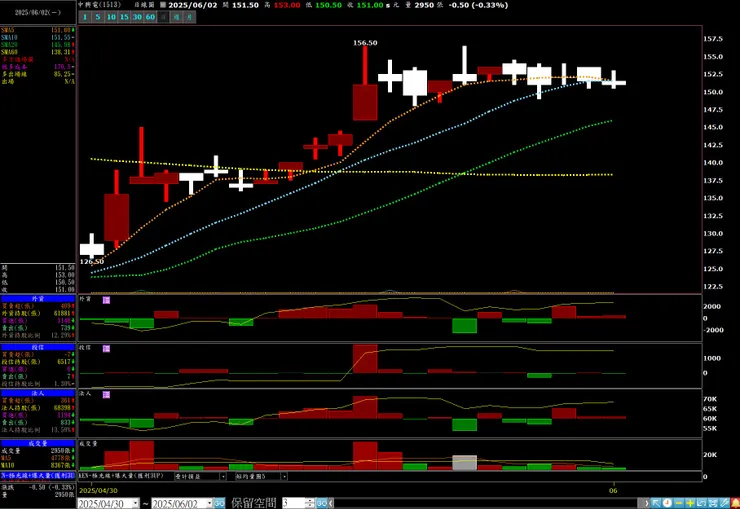Open the line chart style icon
Viewport: 740px width, 509px height.
click(701, 503)
